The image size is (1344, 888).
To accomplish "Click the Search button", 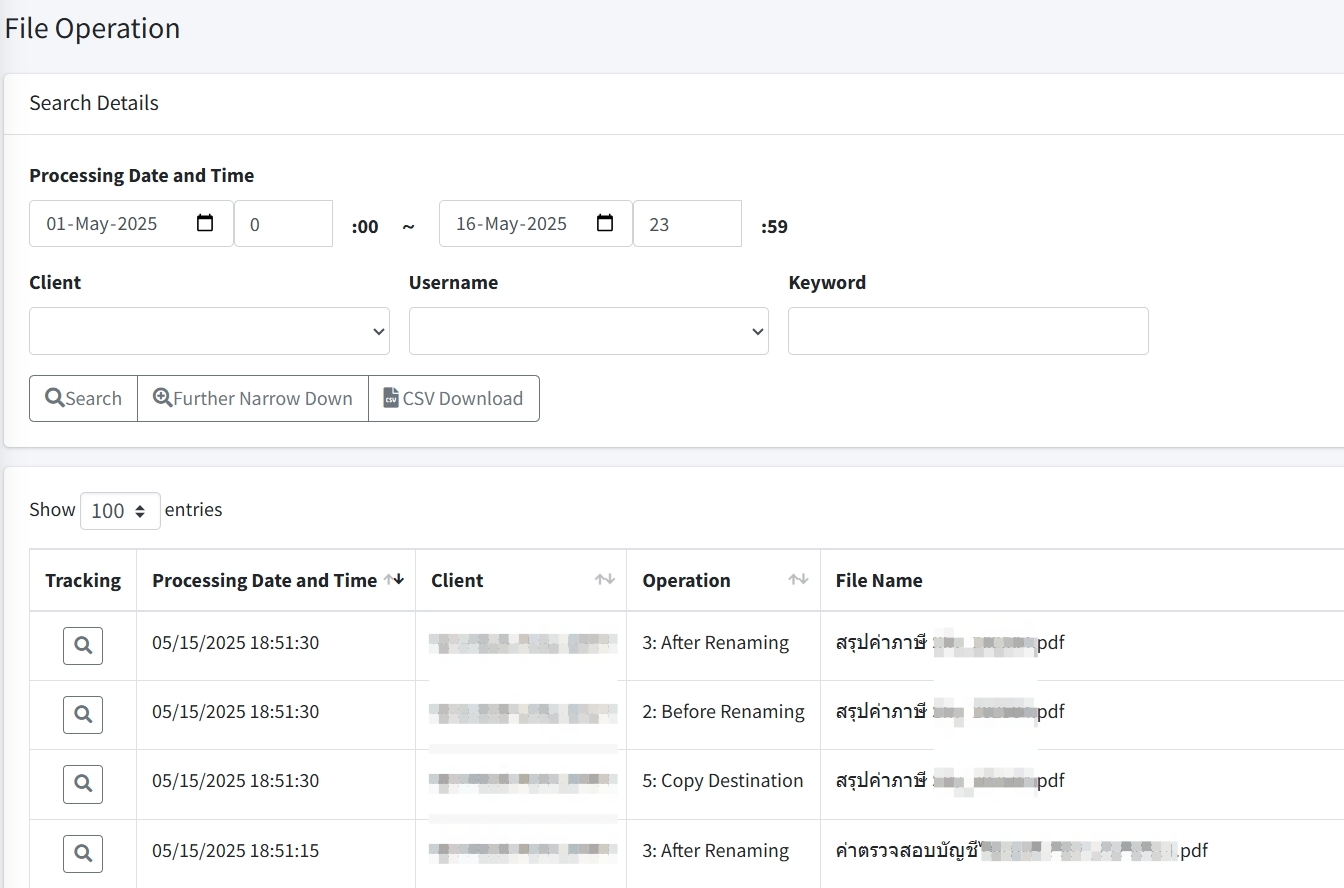I will pyautogui.click(x=82, y=398).
